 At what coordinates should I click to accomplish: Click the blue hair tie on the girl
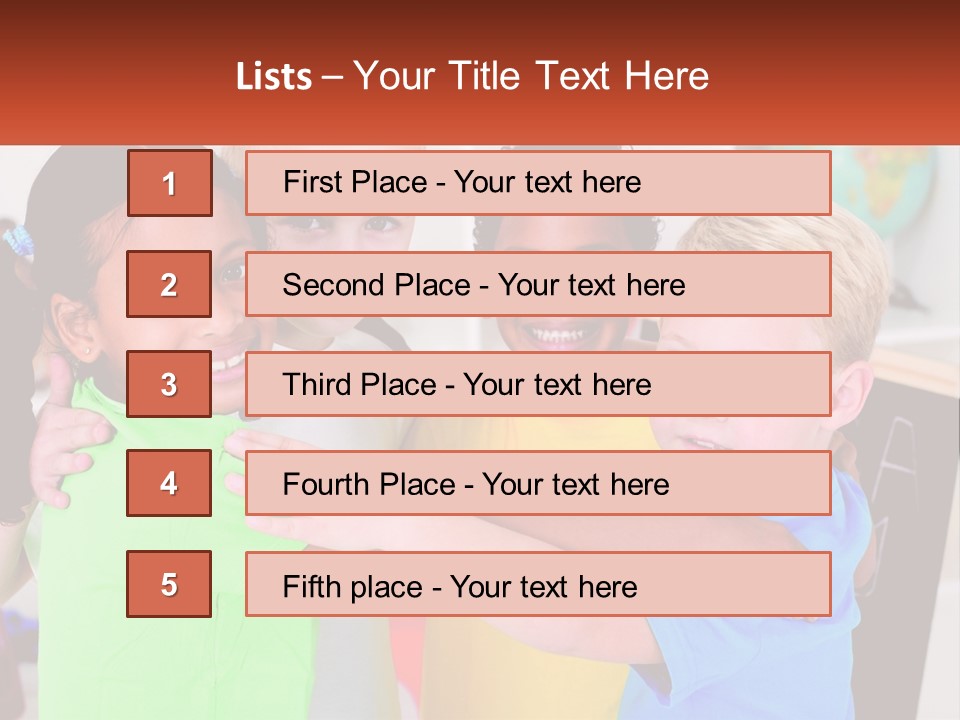click(18, 242)
